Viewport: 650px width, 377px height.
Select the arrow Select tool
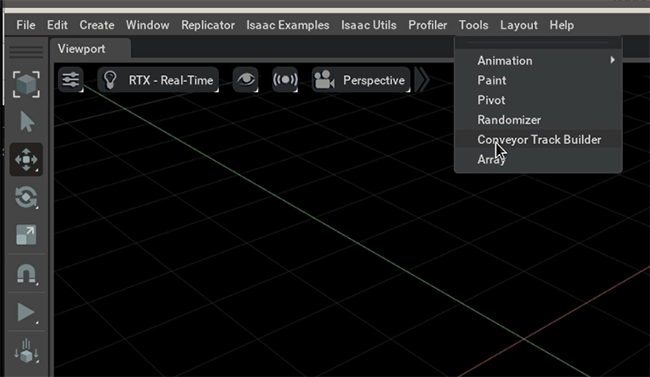[27, 122]
